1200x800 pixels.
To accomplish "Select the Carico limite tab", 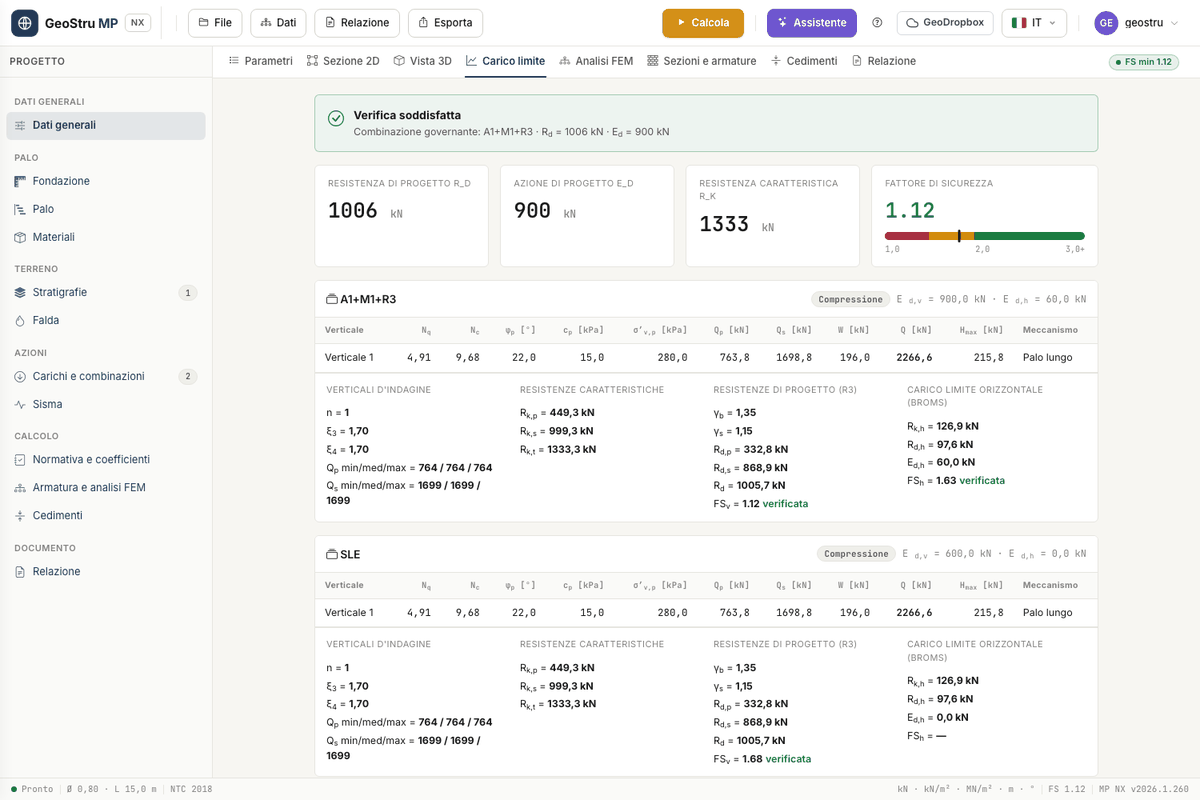I will 505,61.
